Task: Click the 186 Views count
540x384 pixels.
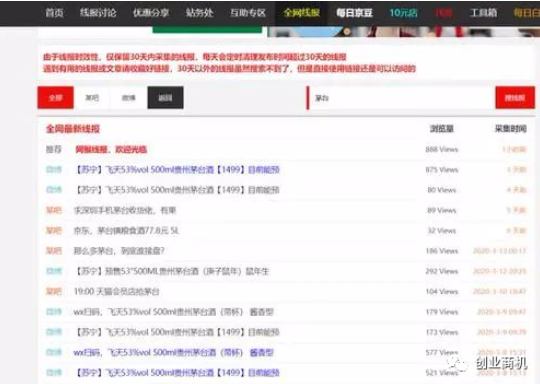Action: [x=442, y=251]
